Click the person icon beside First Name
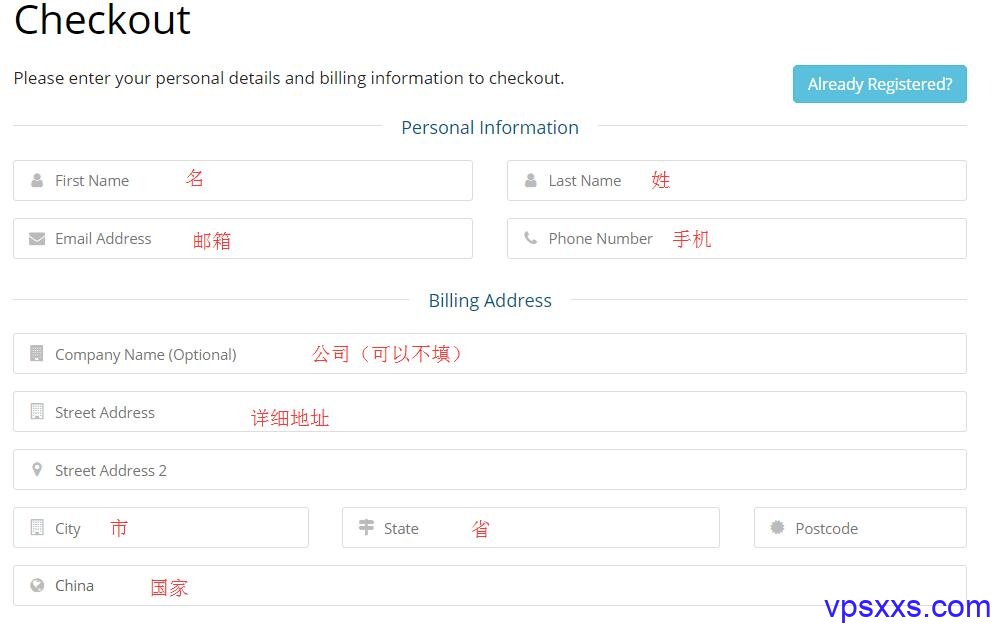The image size is (1000, 629). pyautogui.click(x=37, y=181)
